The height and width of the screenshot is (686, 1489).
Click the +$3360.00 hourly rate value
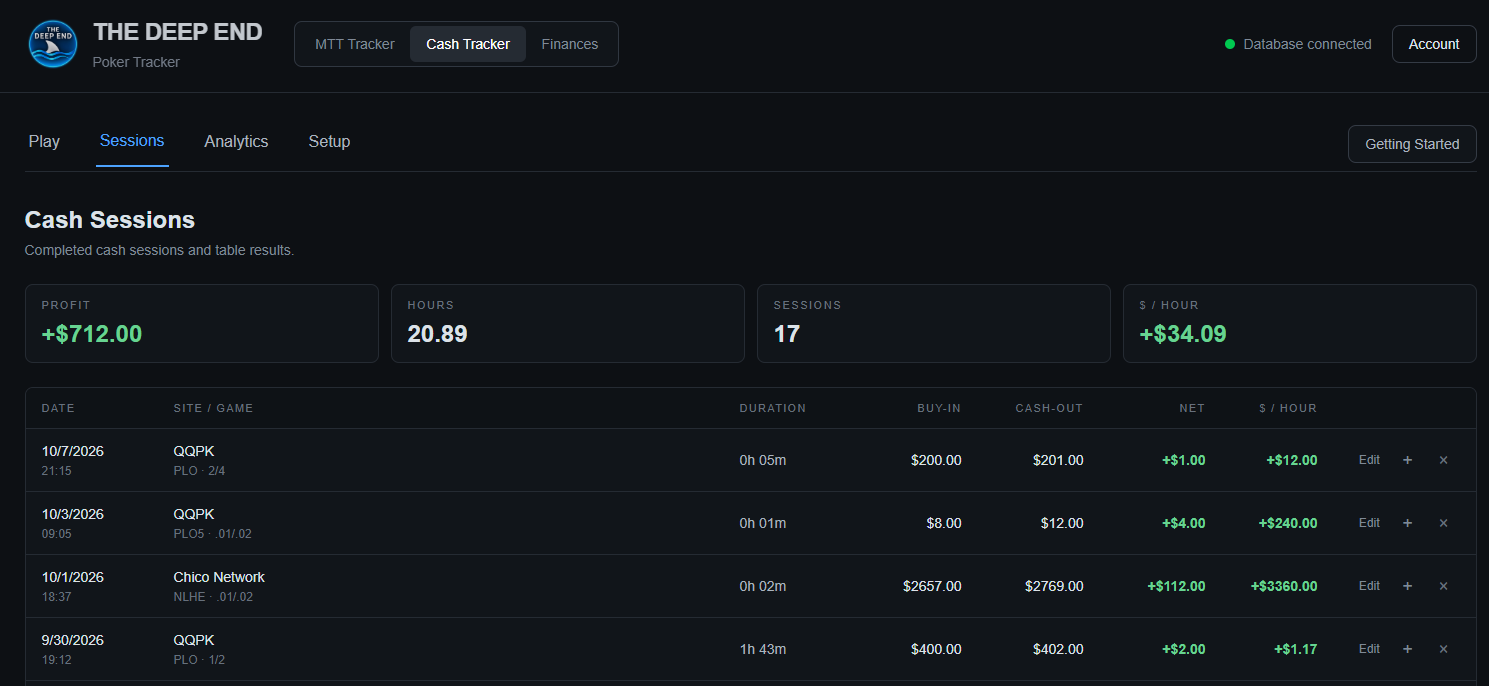click(x=1284, y=586)
